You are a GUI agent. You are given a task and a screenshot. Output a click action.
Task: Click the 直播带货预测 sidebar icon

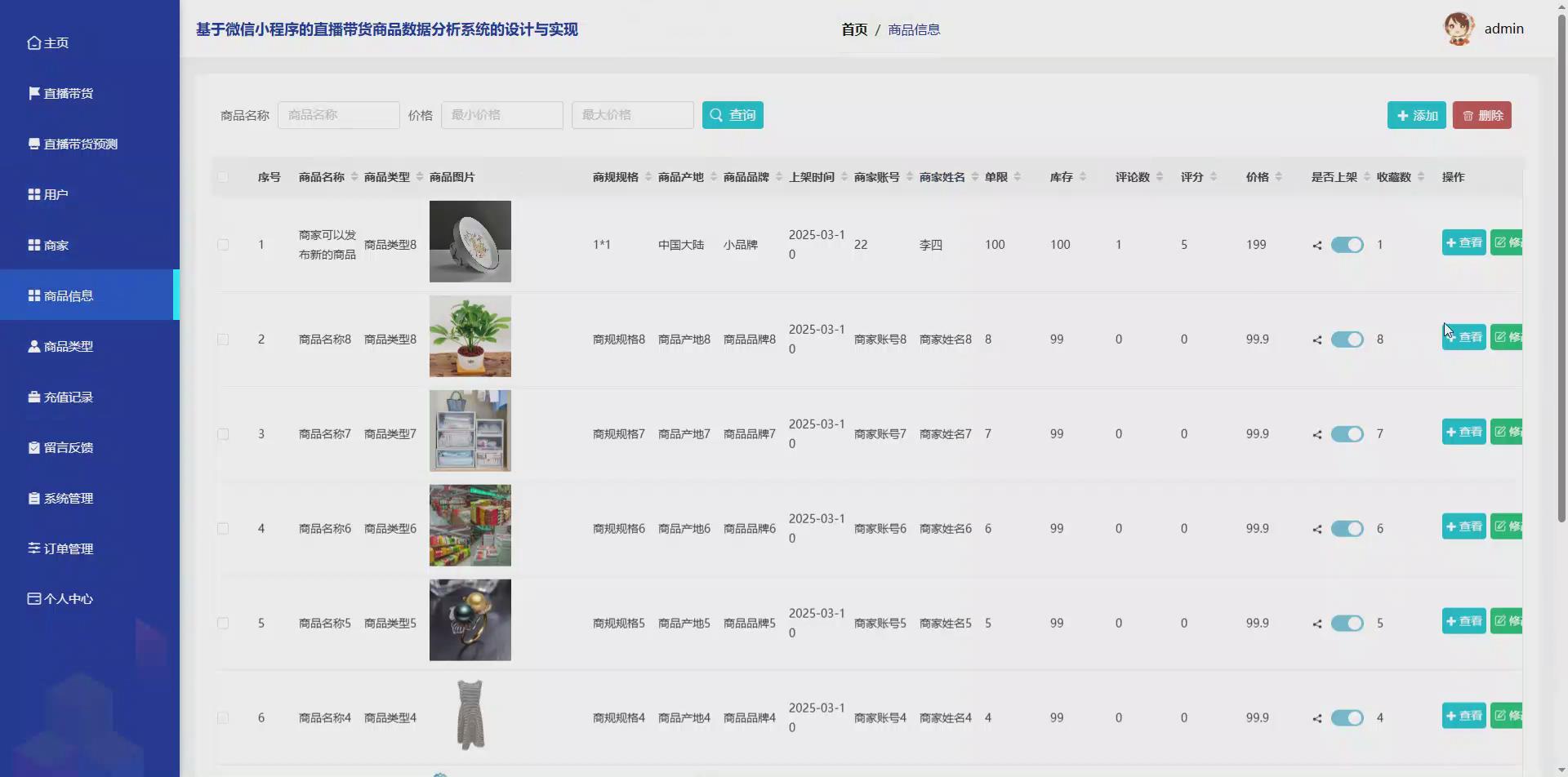[33, 144]
